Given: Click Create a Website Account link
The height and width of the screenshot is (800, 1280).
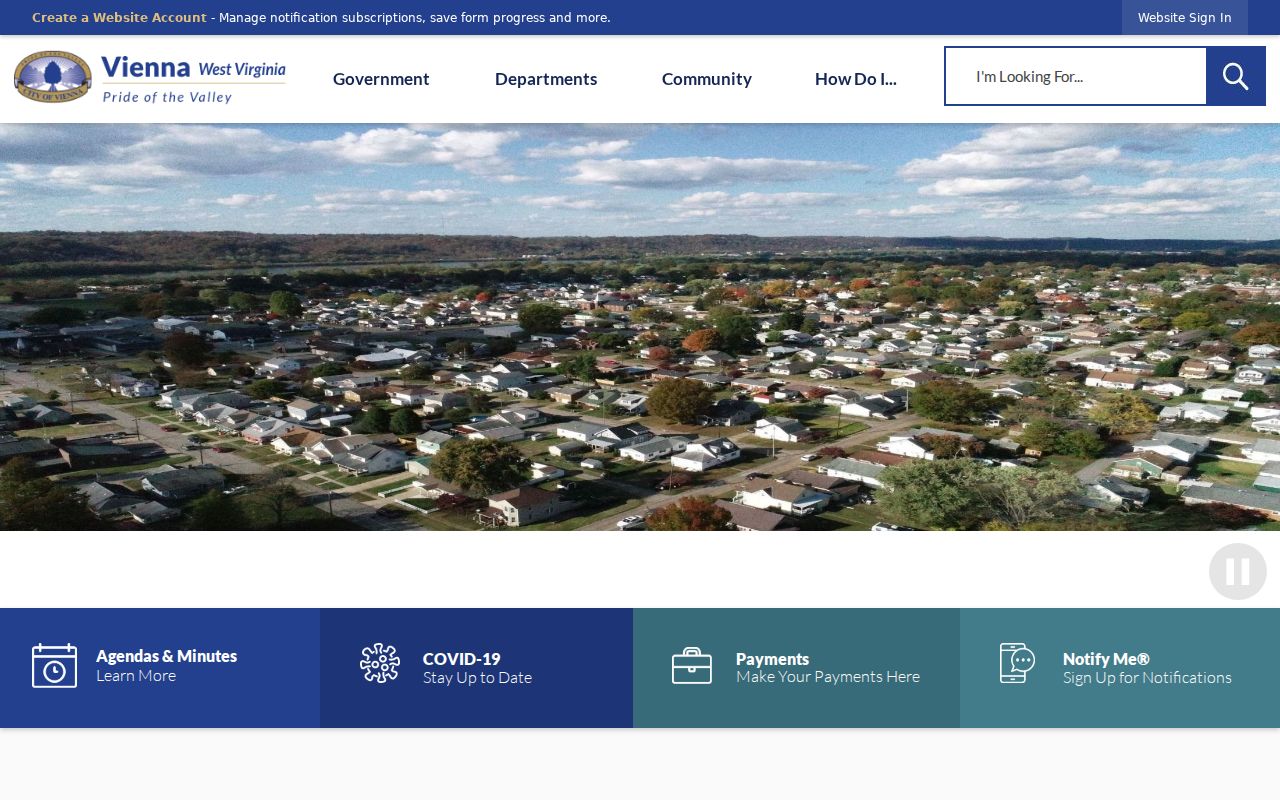Looking at the screenshot, I should (x=119, y=18).
